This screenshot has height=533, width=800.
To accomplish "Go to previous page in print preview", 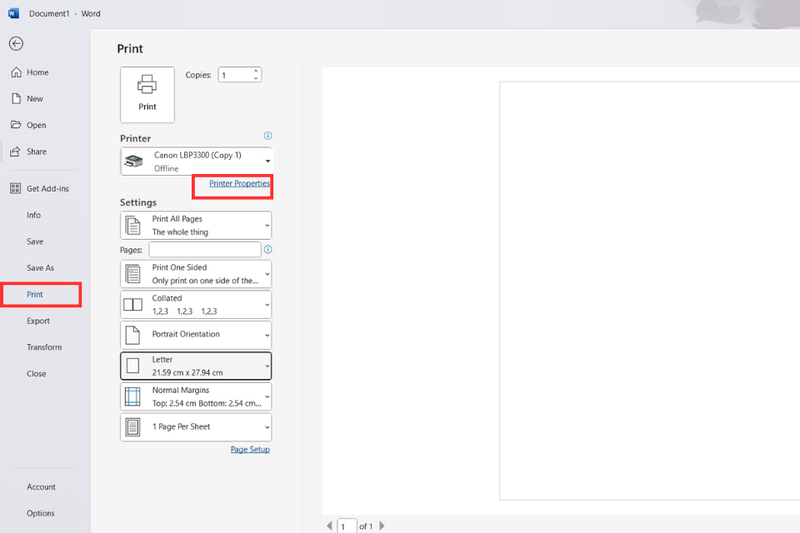I will [x=329, y=526].
